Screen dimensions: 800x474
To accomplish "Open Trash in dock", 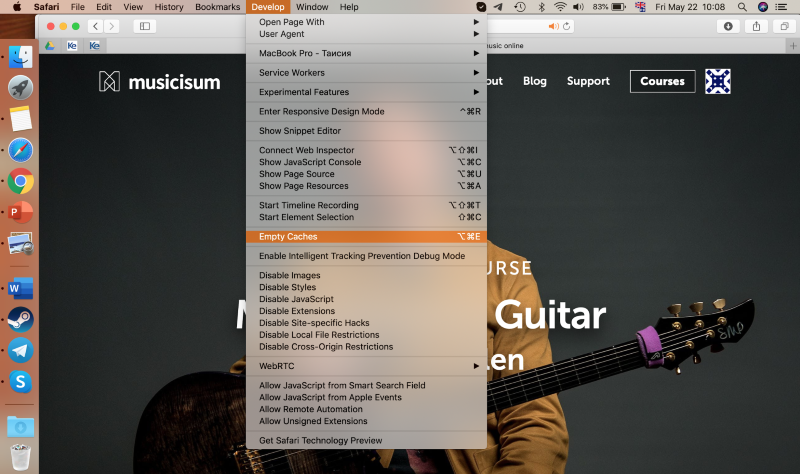I will click(20, 457).
